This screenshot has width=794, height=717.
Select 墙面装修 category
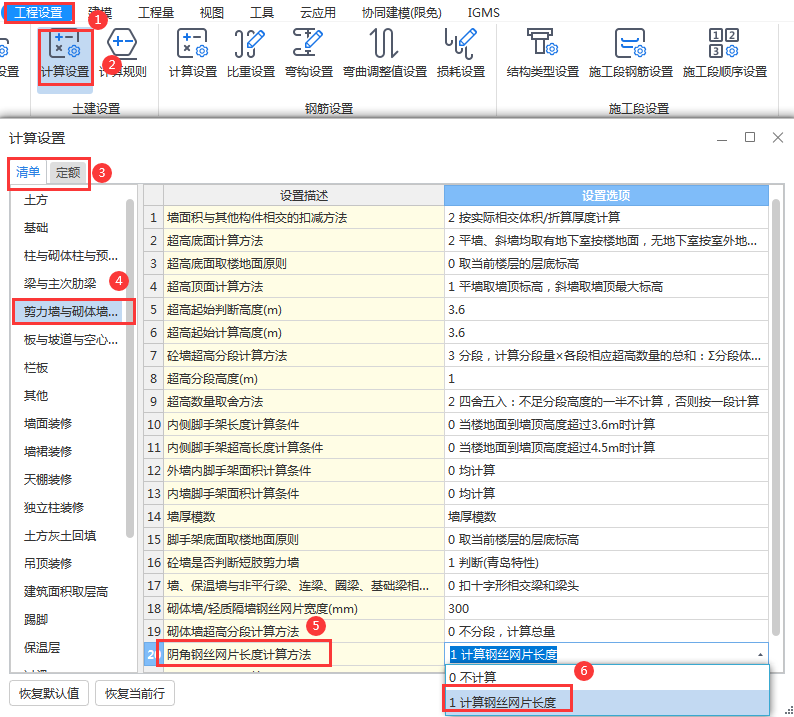tap(48, 423)
